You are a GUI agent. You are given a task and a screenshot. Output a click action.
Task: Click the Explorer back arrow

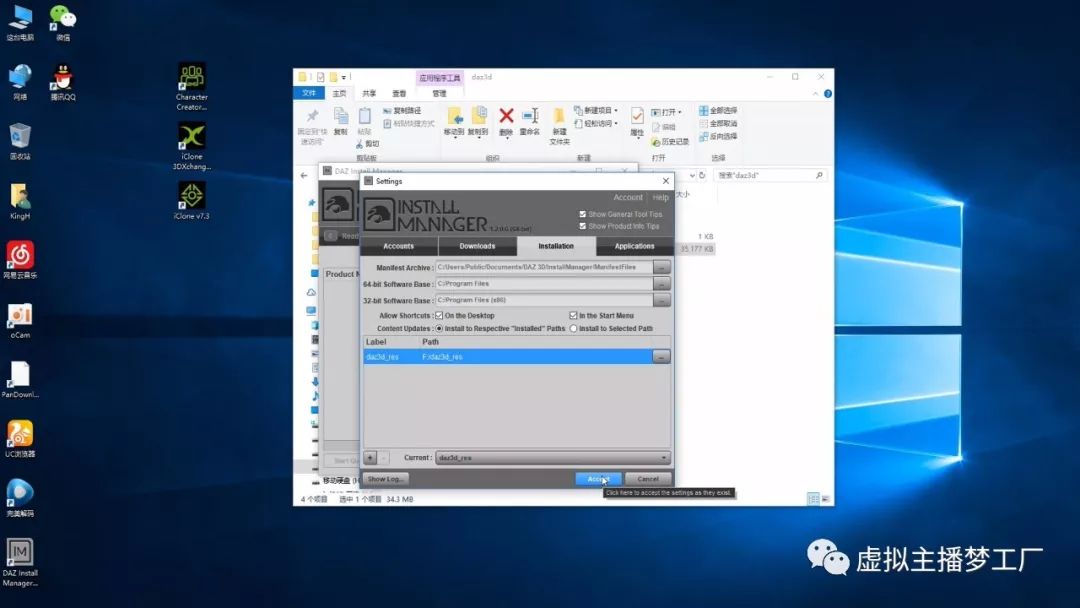pyautogui.click(x=304, y=176)
